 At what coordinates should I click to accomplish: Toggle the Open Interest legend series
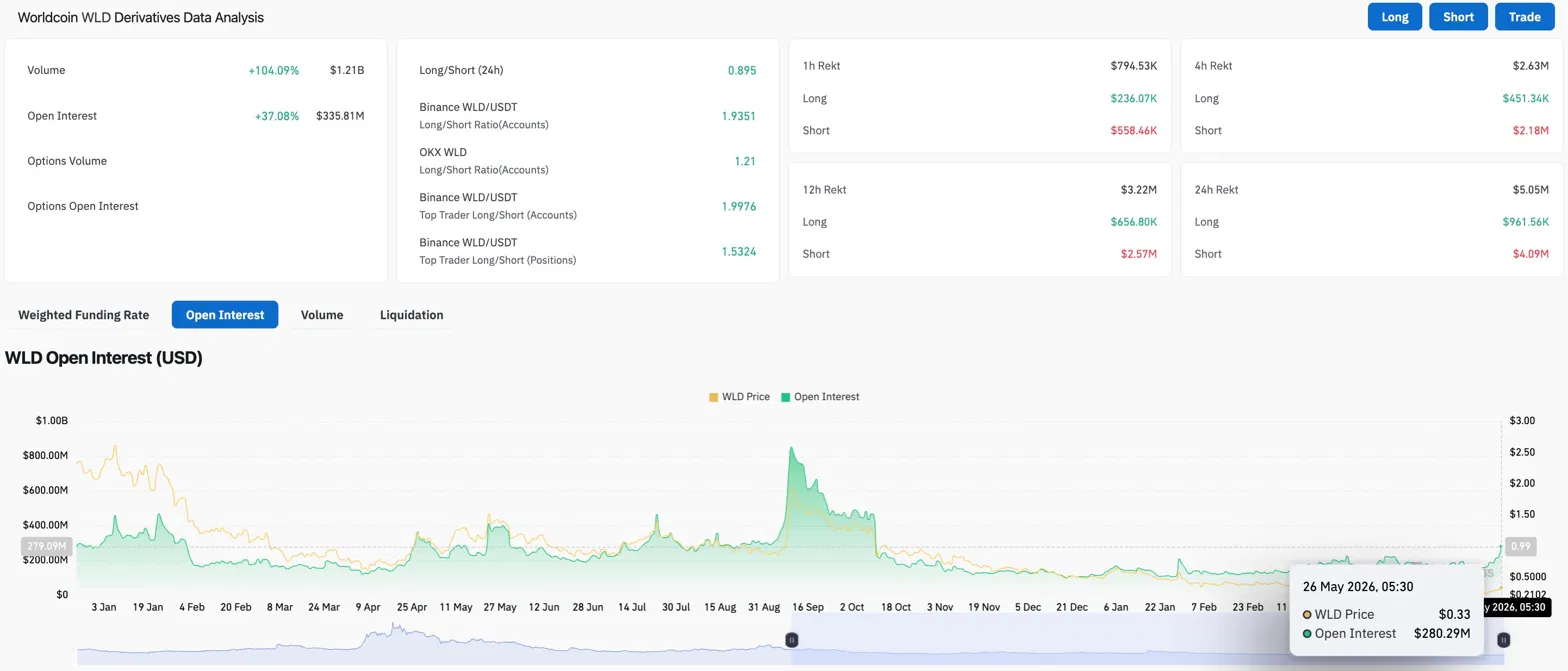(x=820, y=397)
